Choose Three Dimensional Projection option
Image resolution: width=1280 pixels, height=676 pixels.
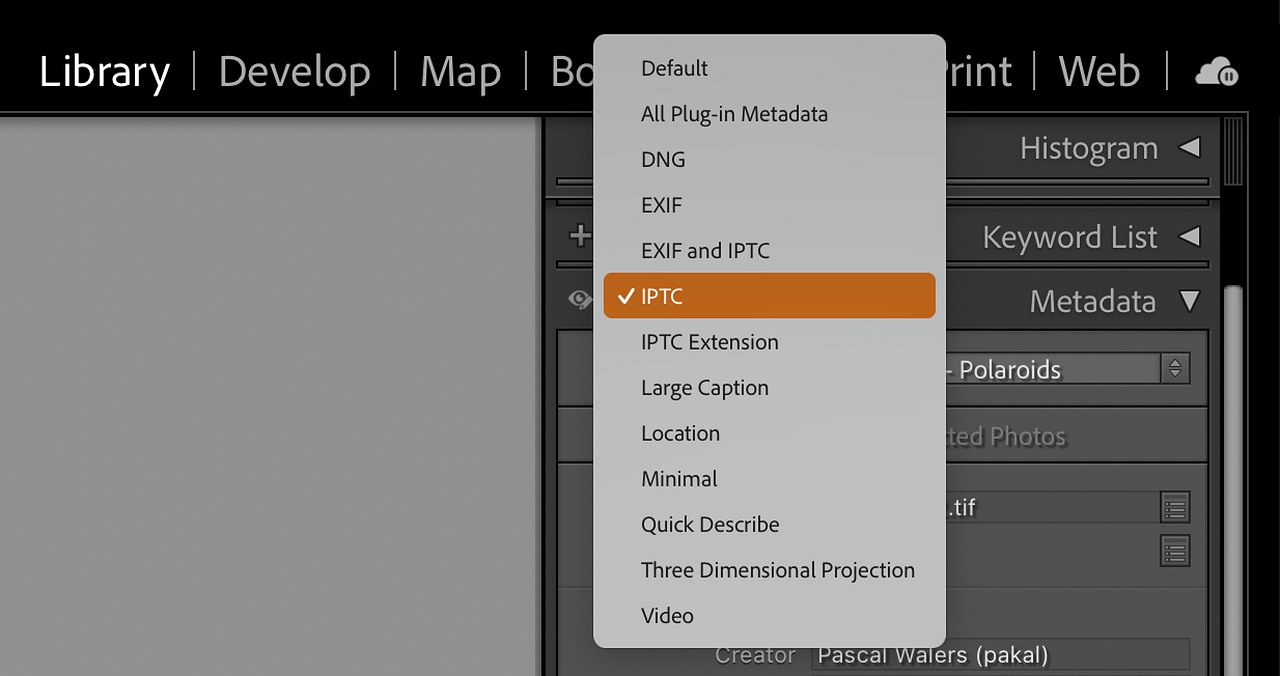click(x=777, y=570)
